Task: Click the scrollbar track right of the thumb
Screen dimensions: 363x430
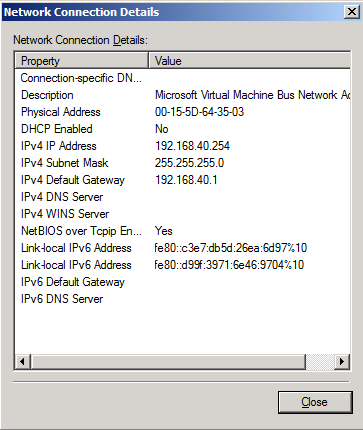Action: pos(320,362)
